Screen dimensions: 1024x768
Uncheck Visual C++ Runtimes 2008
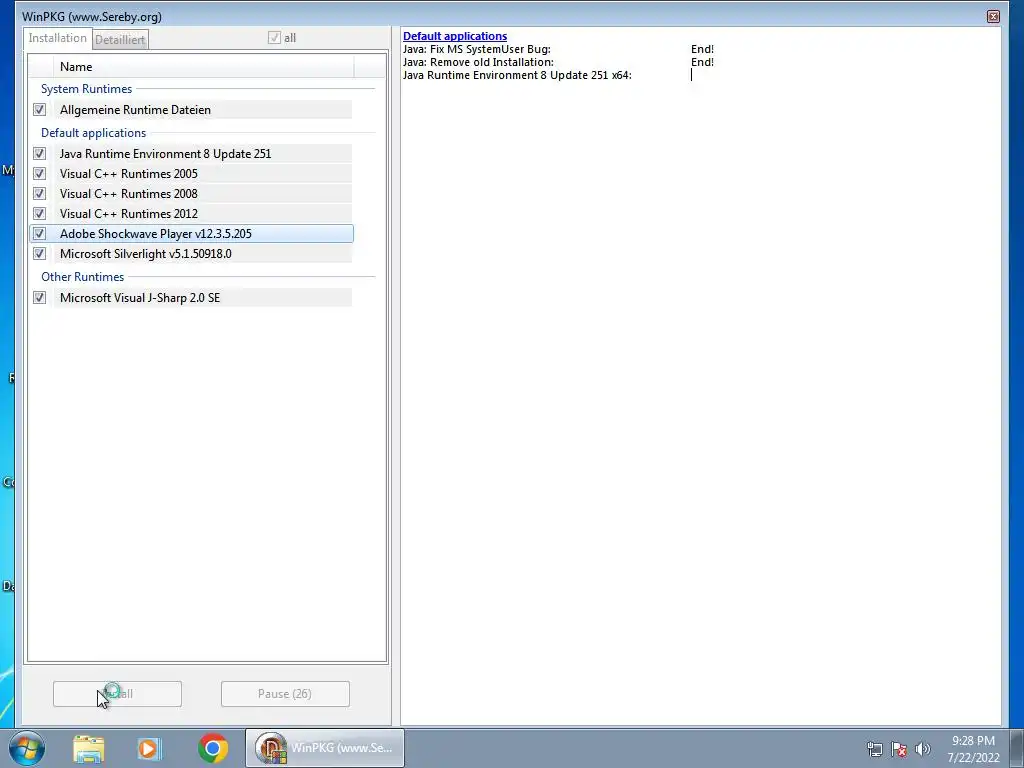[39, 193]
